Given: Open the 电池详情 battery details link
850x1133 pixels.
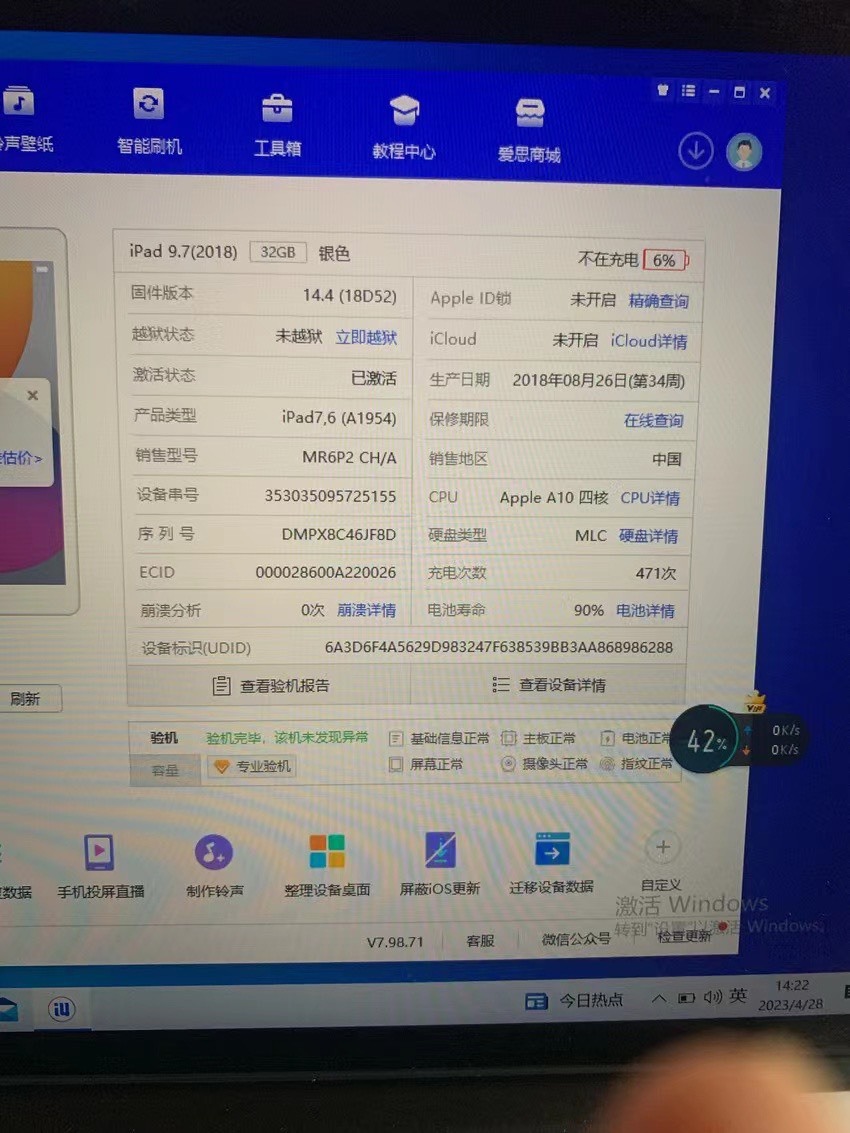Looking at the screenshot, I should [x=645, y=611].
